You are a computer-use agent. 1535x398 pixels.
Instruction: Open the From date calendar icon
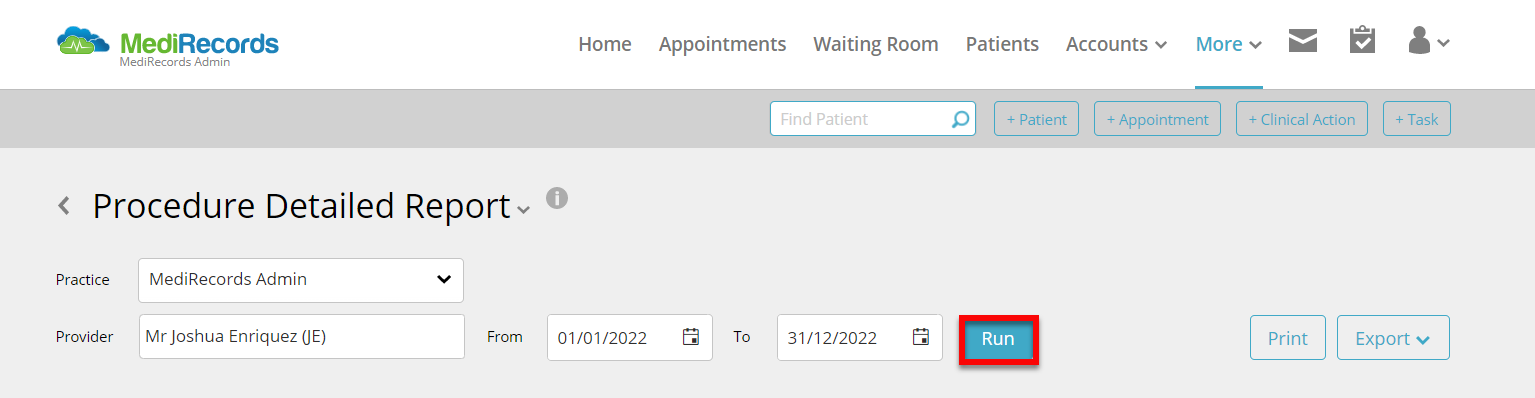click(x=690, y=337)
